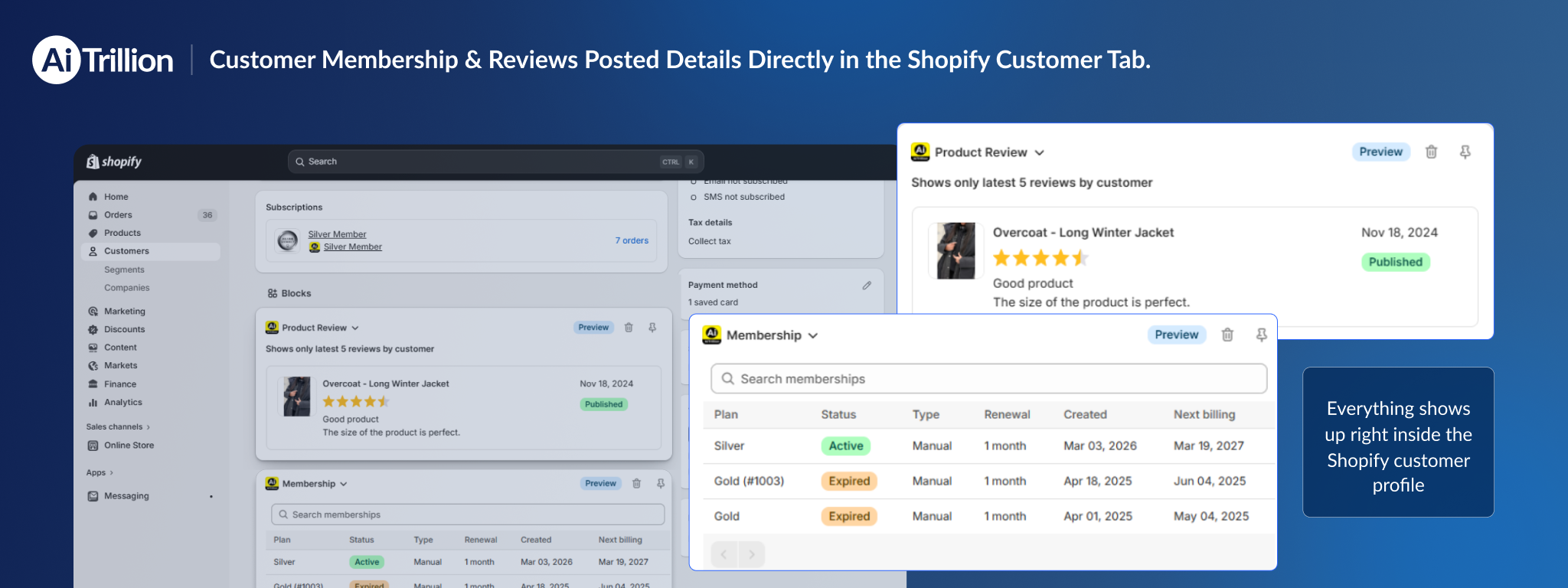Click the Analytics bar chart icon

coord(93,403)
